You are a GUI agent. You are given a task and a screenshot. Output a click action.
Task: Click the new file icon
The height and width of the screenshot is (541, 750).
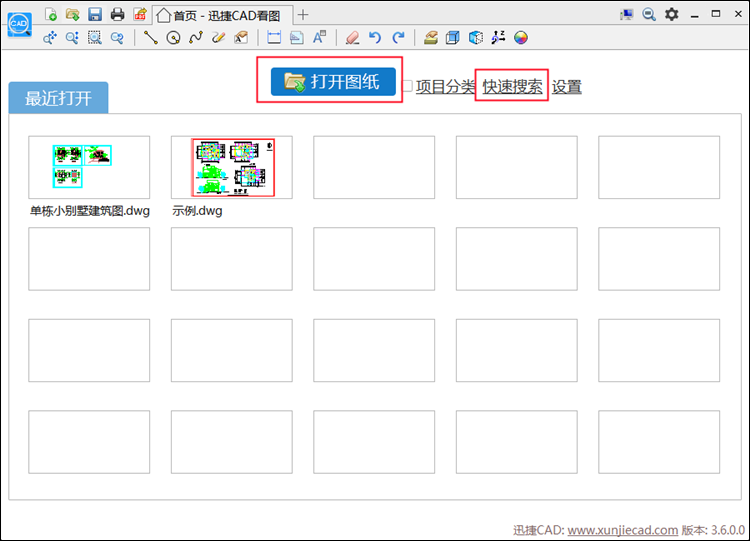click(51, 14)
